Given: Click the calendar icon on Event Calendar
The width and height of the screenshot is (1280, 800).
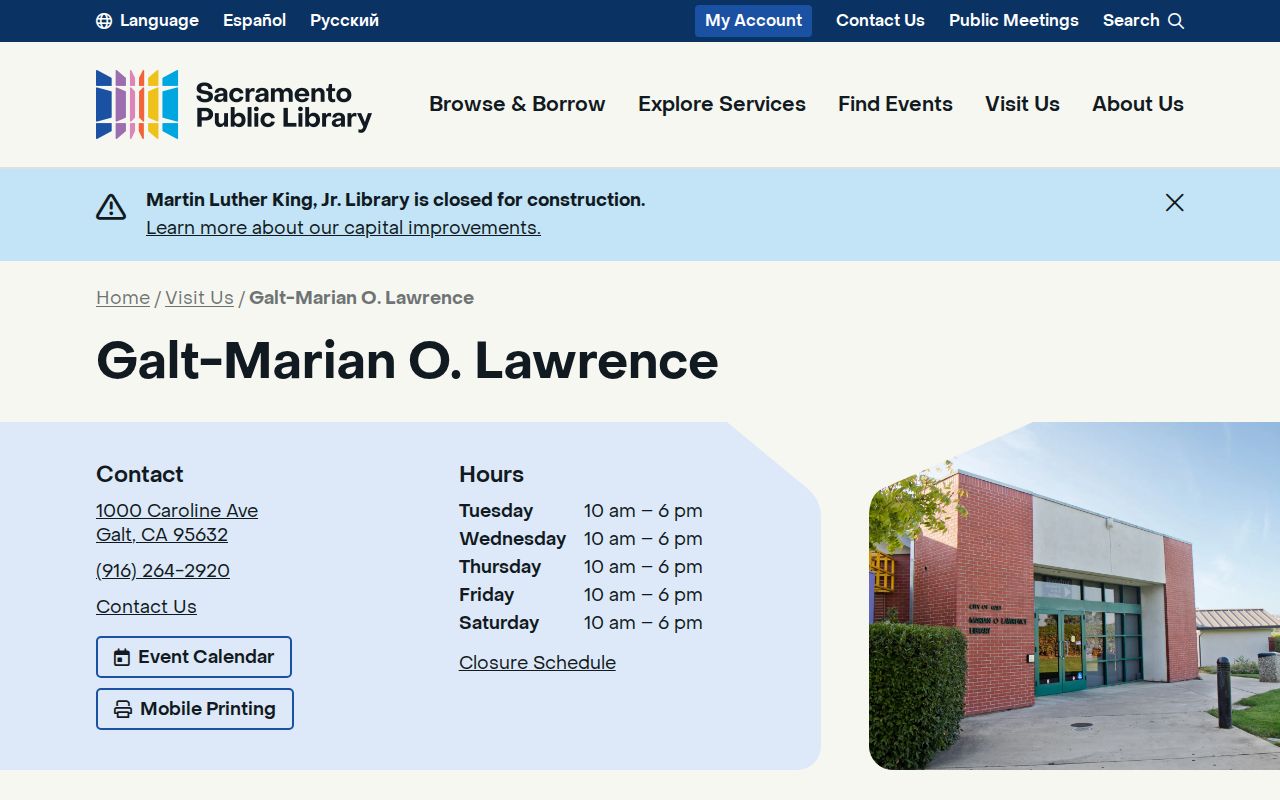Looking at the screenshot, I should coord(122,657).
